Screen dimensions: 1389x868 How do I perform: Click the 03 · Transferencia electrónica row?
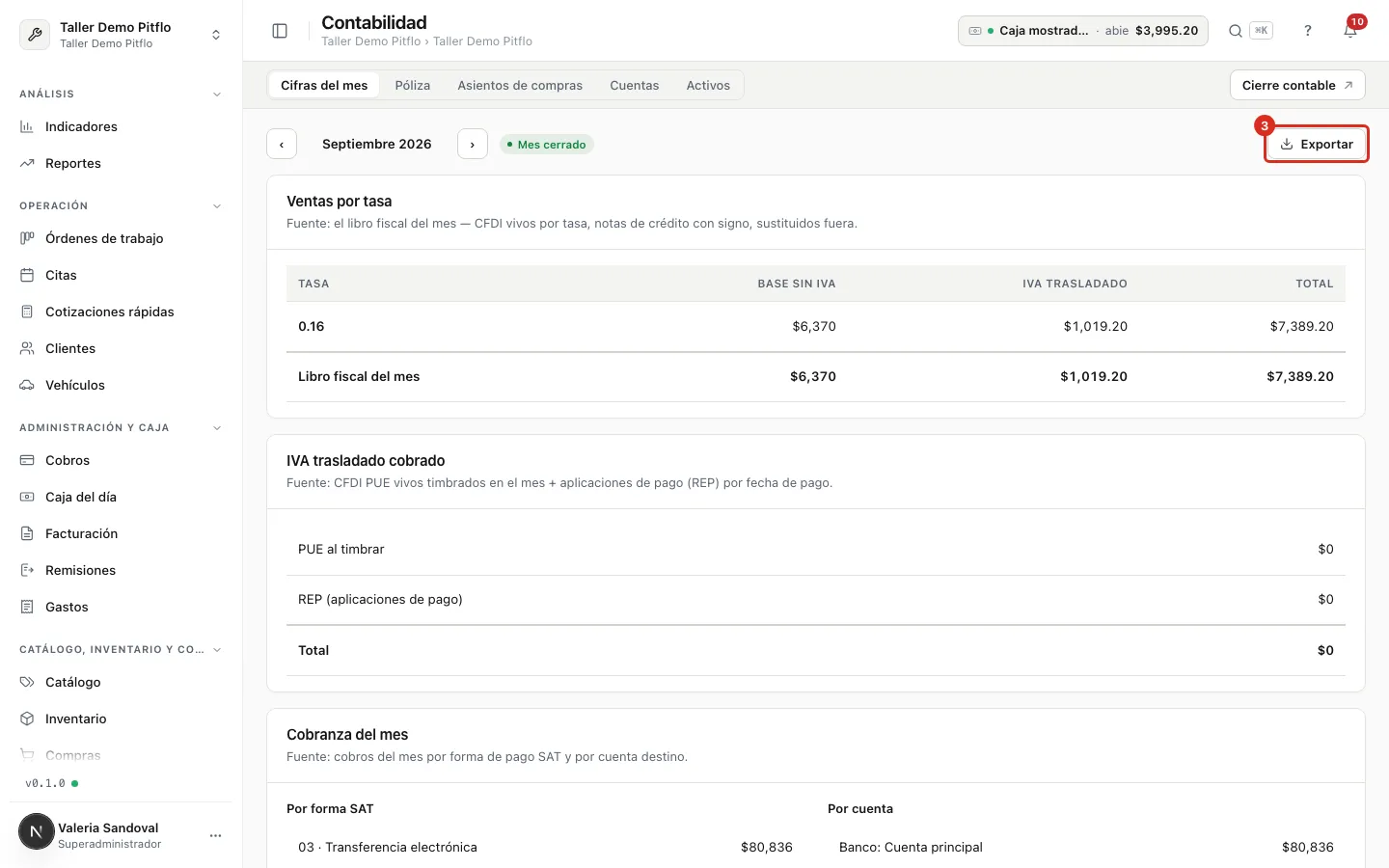coord(545,848)
